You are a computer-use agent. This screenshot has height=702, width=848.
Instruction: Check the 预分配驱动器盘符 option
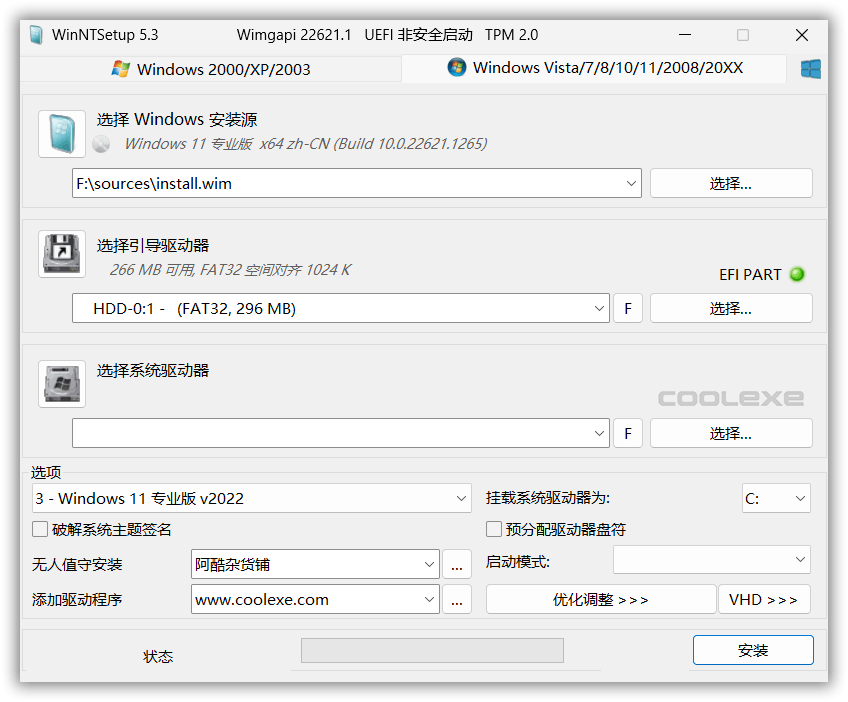493,529
